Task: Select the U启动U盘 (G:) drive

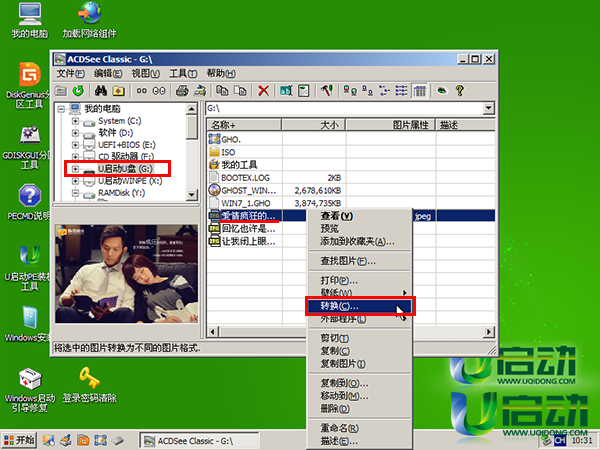Action: [125, 169]
